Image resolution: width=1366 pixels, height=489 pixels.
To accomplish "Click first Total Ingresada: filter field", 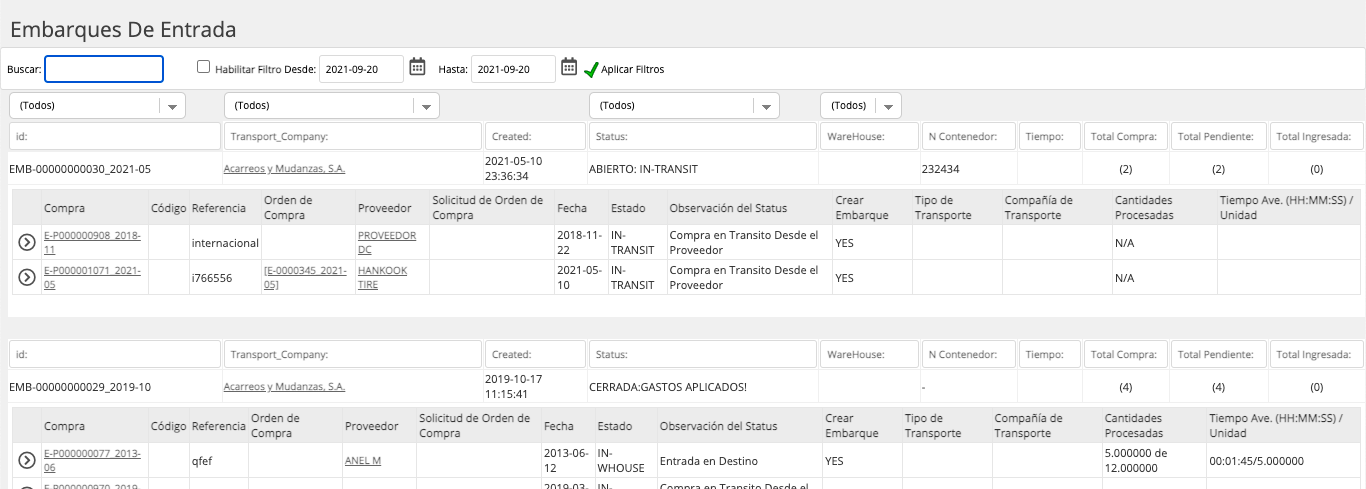I will coord(1316,136).
